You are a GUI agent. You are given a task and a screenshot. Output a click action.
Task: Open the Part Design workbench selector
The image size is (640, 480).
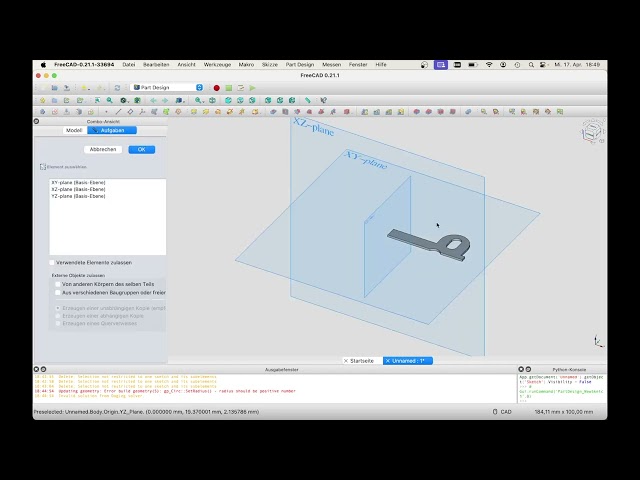tap(168, 88)
